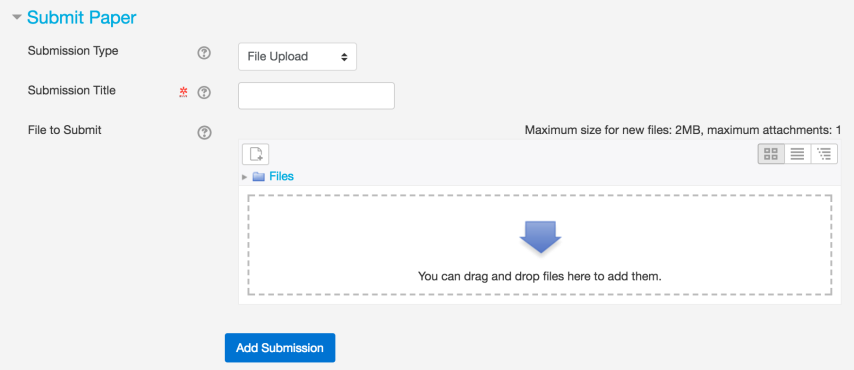Click the Add Submission button
This screenshot has height=370, width=854.
click(x=280, y=348)
